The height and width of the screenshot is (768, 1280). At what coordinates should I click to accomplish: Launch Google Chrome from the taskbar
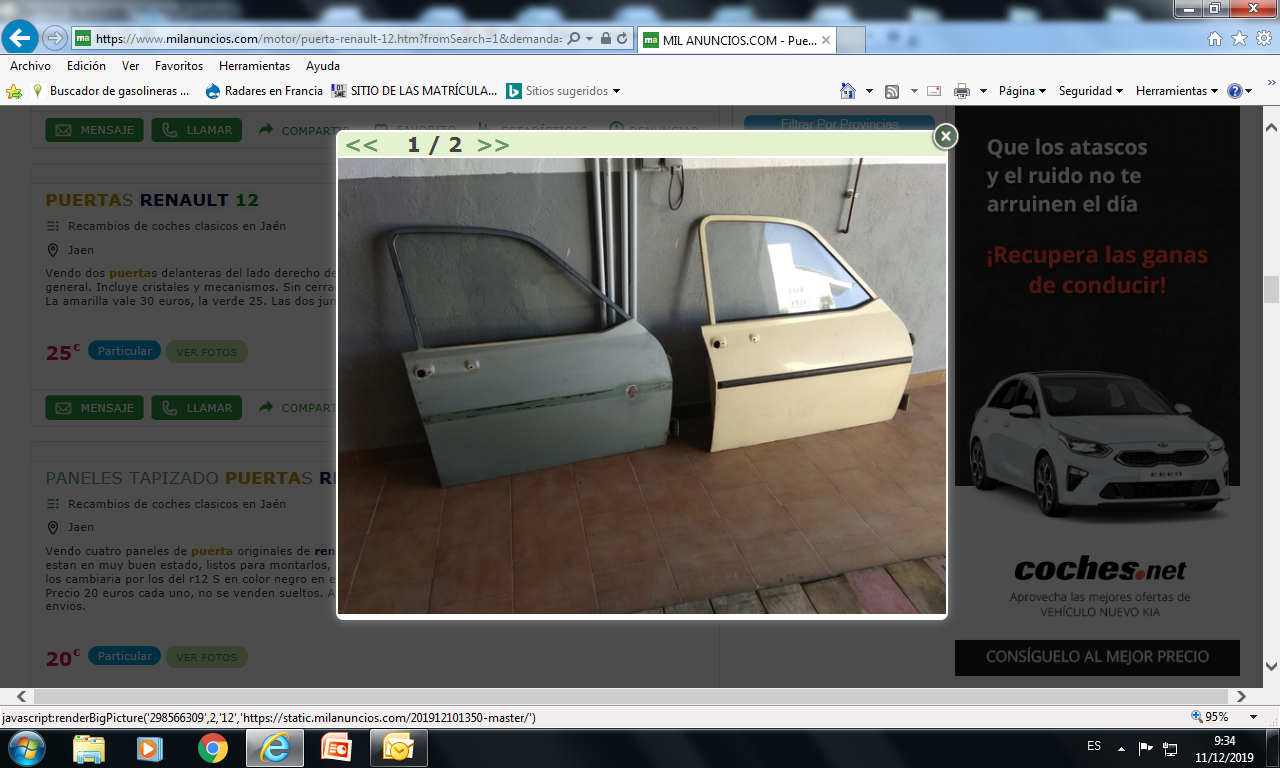tap(212, 747)
